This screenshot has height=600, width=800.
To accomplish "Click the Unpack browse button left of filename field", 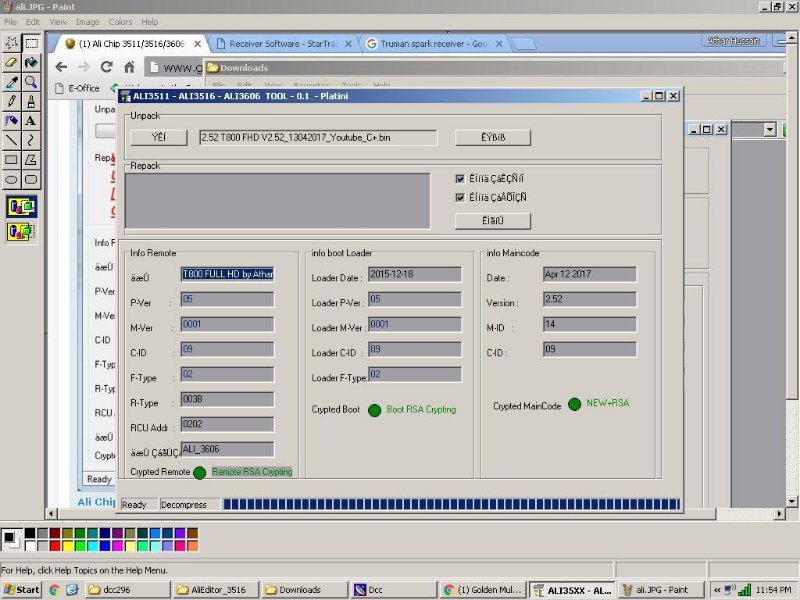I will coord(159,137).
